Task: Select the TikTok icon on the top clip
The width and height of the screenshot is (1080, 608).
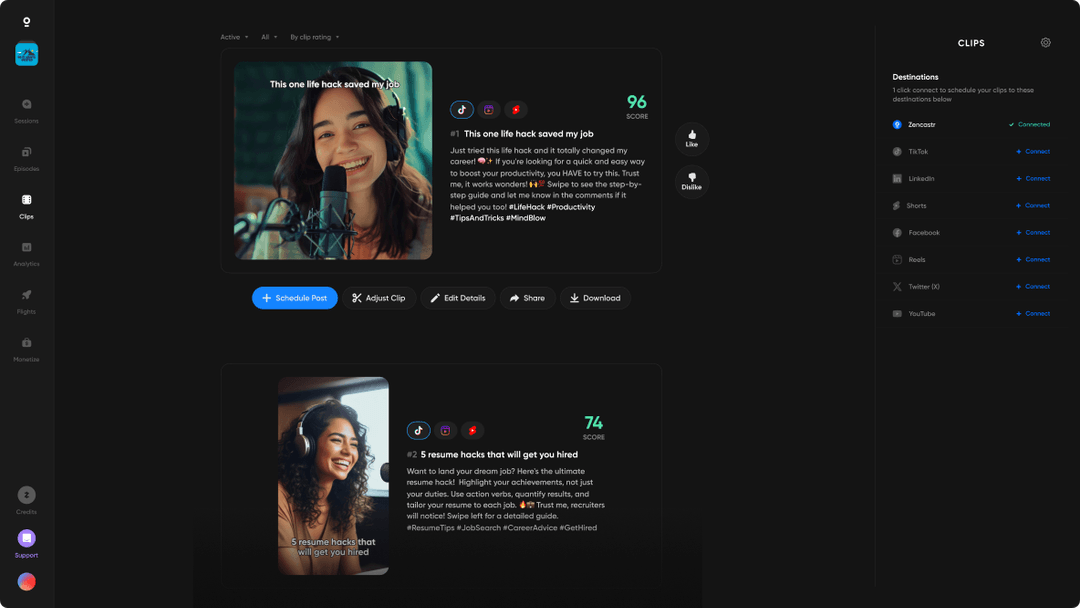Action: point(461,110)
